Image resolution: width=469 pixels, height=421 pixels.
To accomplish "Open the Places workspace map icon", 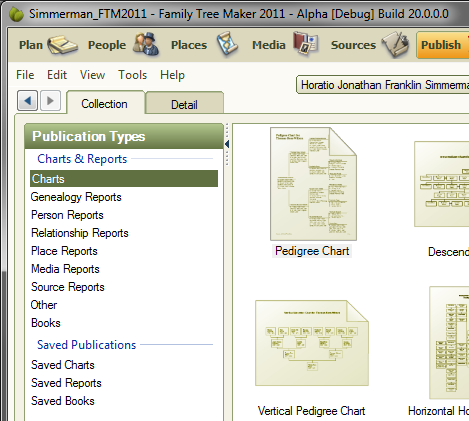I will pos(227,44).
